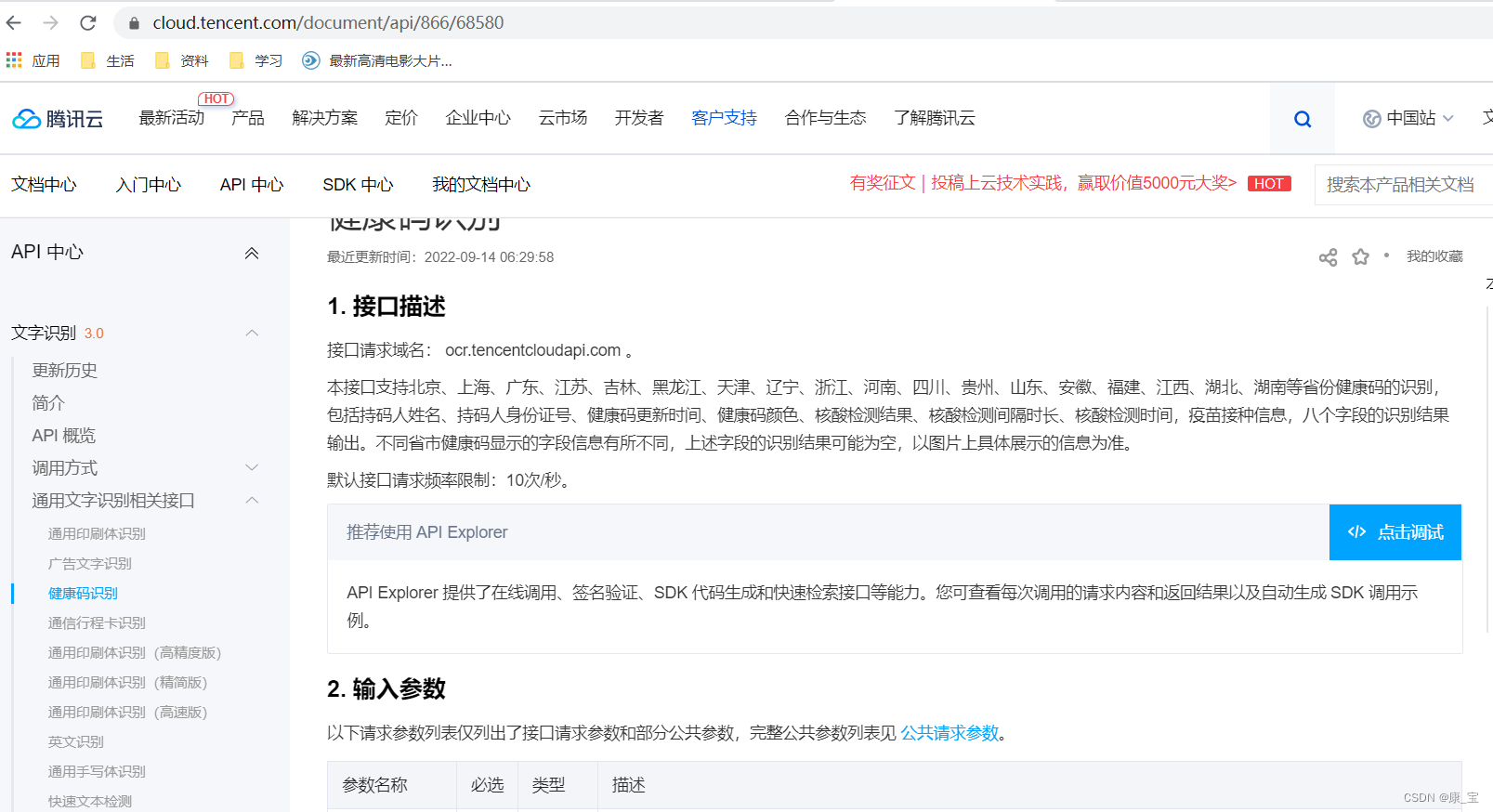1493x812 pixels.
Task: Click the browser forward arrow
Action: click(51, 22)
